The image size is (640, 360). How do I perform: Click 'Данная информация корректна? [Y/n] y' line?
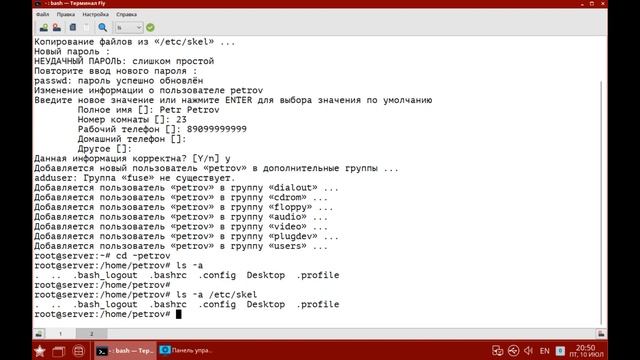point(132,159)
